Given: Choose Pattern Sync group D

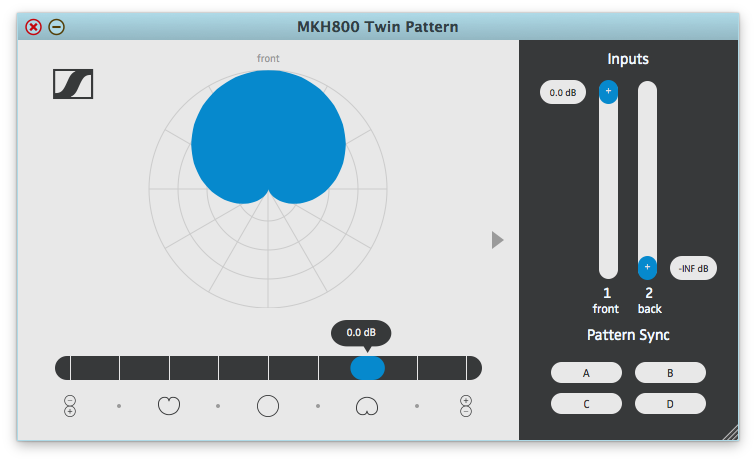Looking at the screenshot, I should [670, 404].
